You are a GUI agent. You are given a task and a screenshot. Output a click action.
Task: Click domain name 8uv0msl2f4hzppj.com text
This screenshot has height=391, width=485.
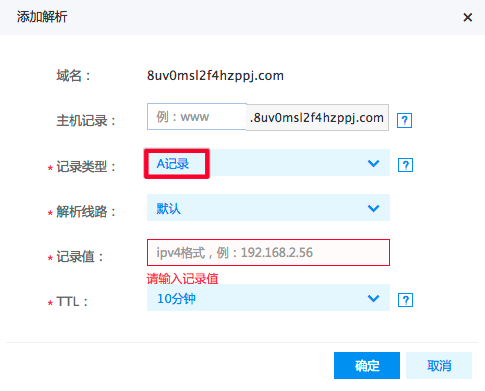215,76
